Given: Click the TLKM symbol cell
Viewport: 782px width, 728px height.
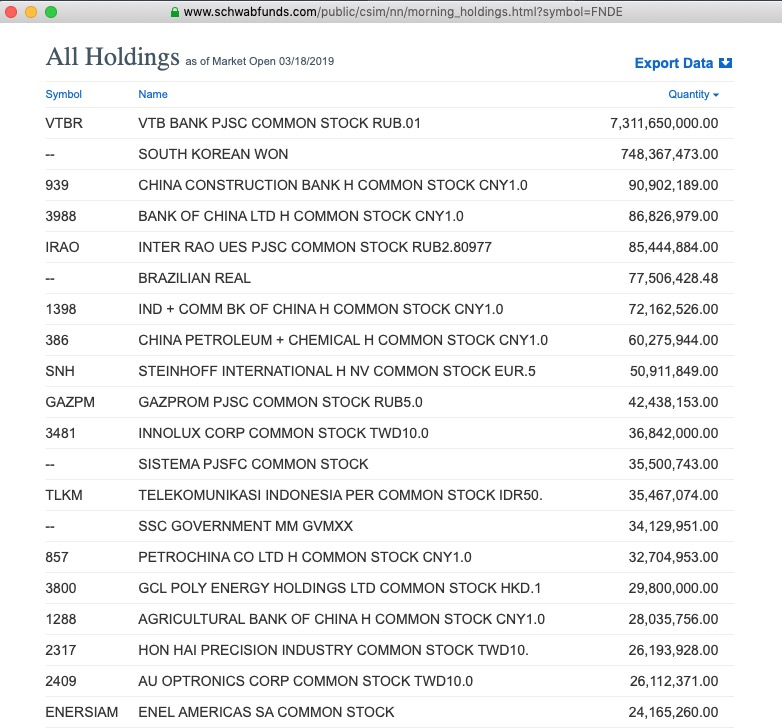Looking at the screenshot, I should (x=63, y=495).
